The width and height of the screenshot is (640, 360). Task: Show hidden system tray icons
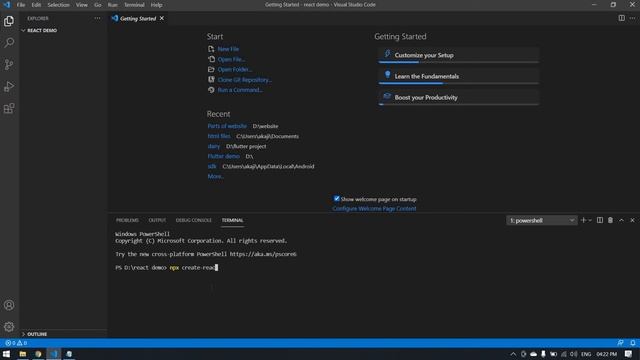[513, 354]
